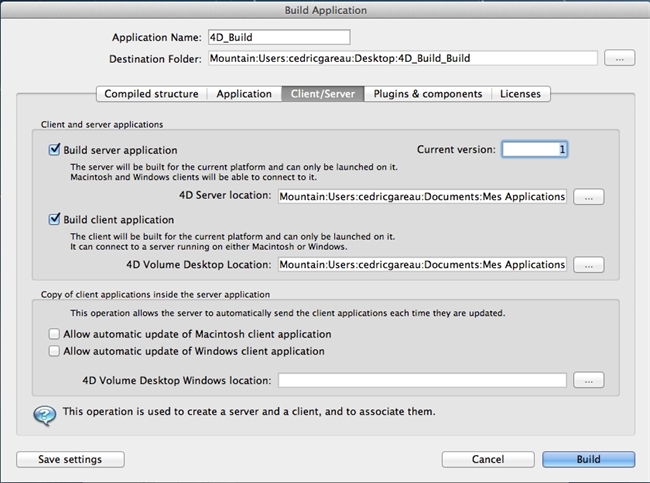Open the Application tab
650x483 pixels.
pyautogui.click(x=244, y=94)
